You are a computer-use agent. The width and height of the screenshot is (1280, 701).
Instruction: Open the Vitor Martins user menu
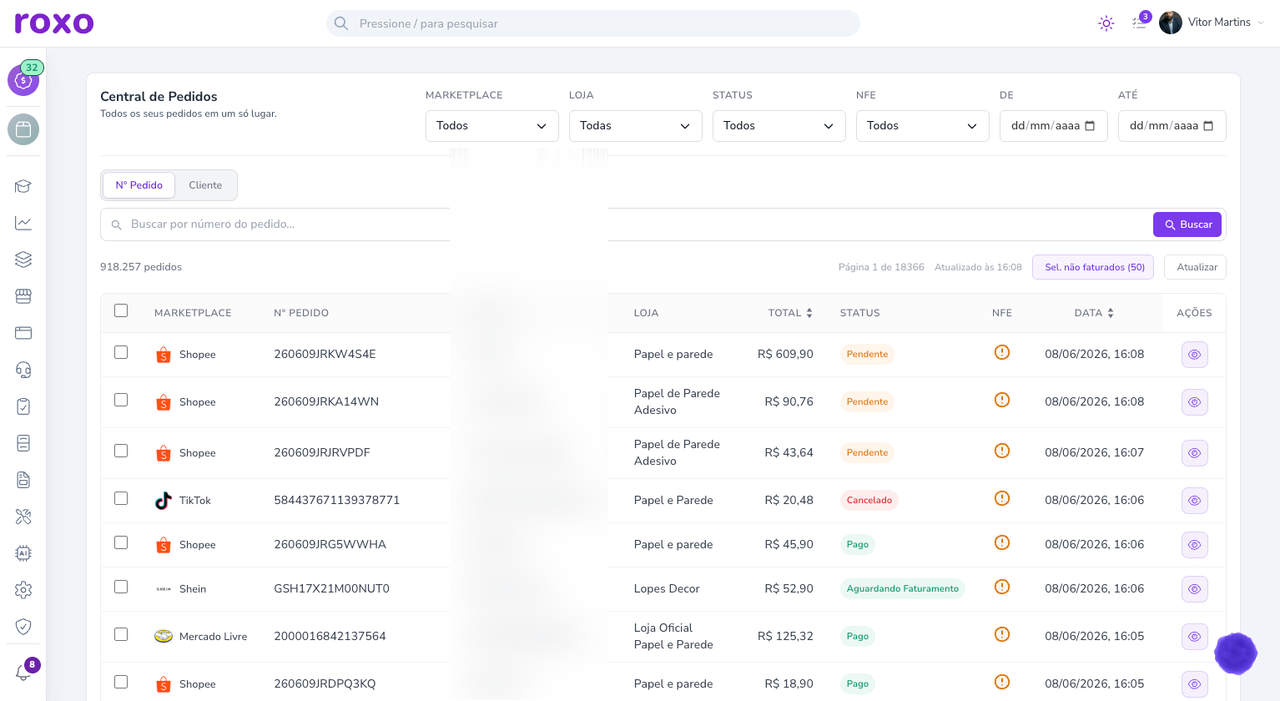1212,22
